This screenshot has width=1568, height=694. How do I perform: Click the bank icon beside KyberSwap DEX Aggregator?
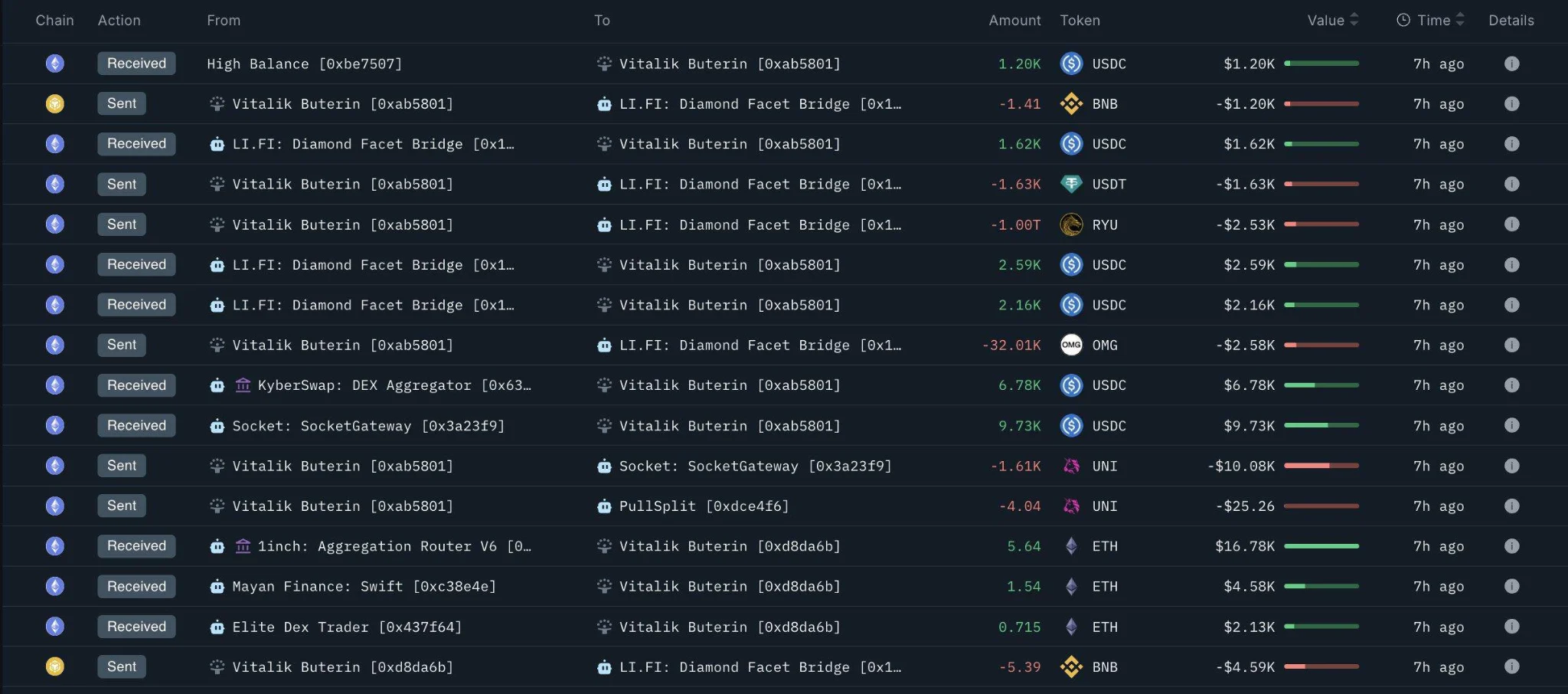[243, 385]
